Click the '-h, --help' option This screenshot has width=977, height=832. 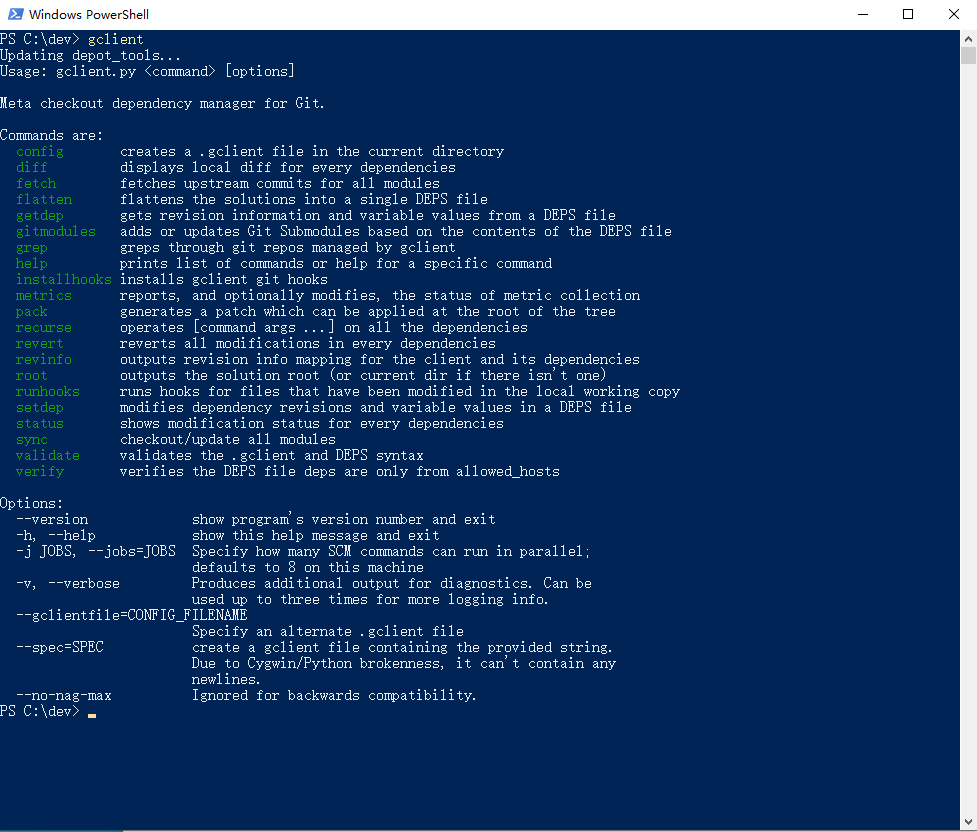(x=56, y=536)
